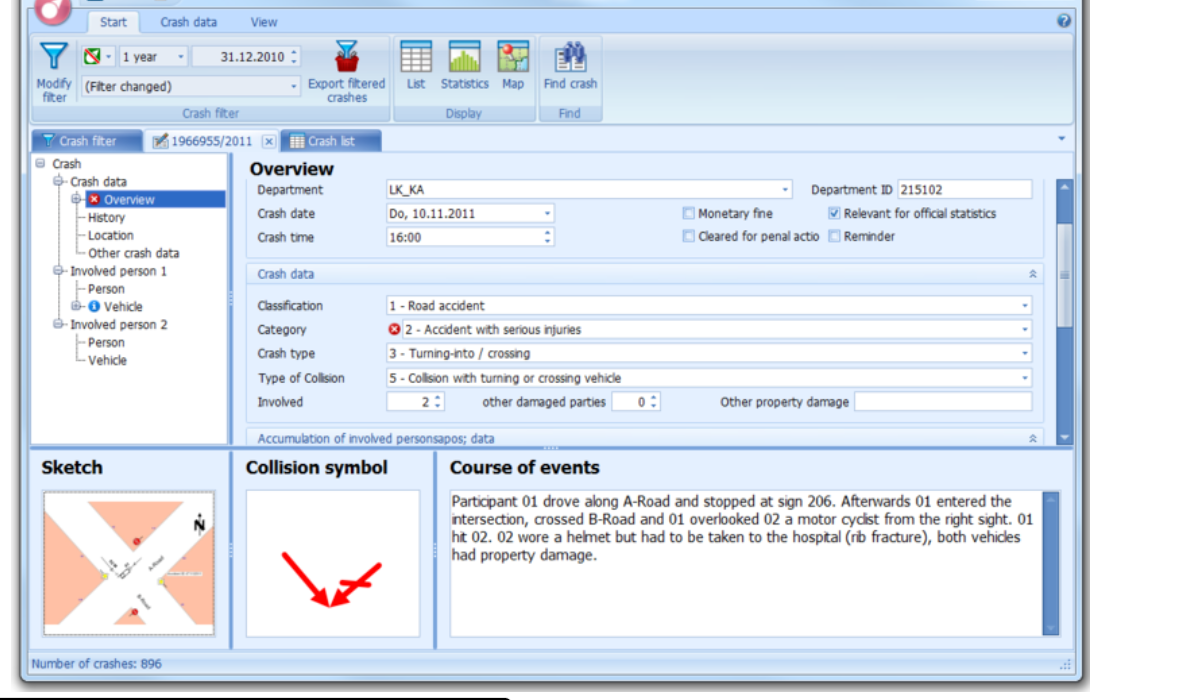Open the Category dropdown
The image size is (1177, 700).
[1024, 330]
